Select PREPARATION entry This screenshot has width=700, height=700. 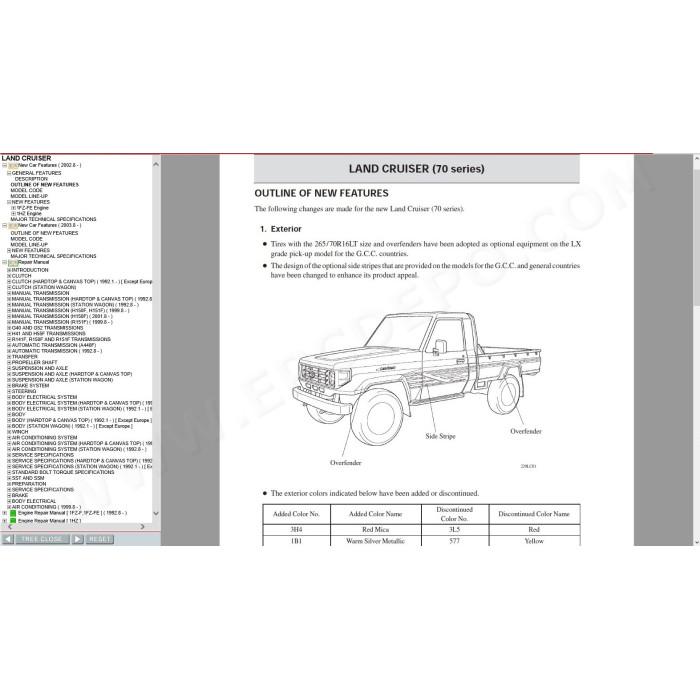coord(29,484)
